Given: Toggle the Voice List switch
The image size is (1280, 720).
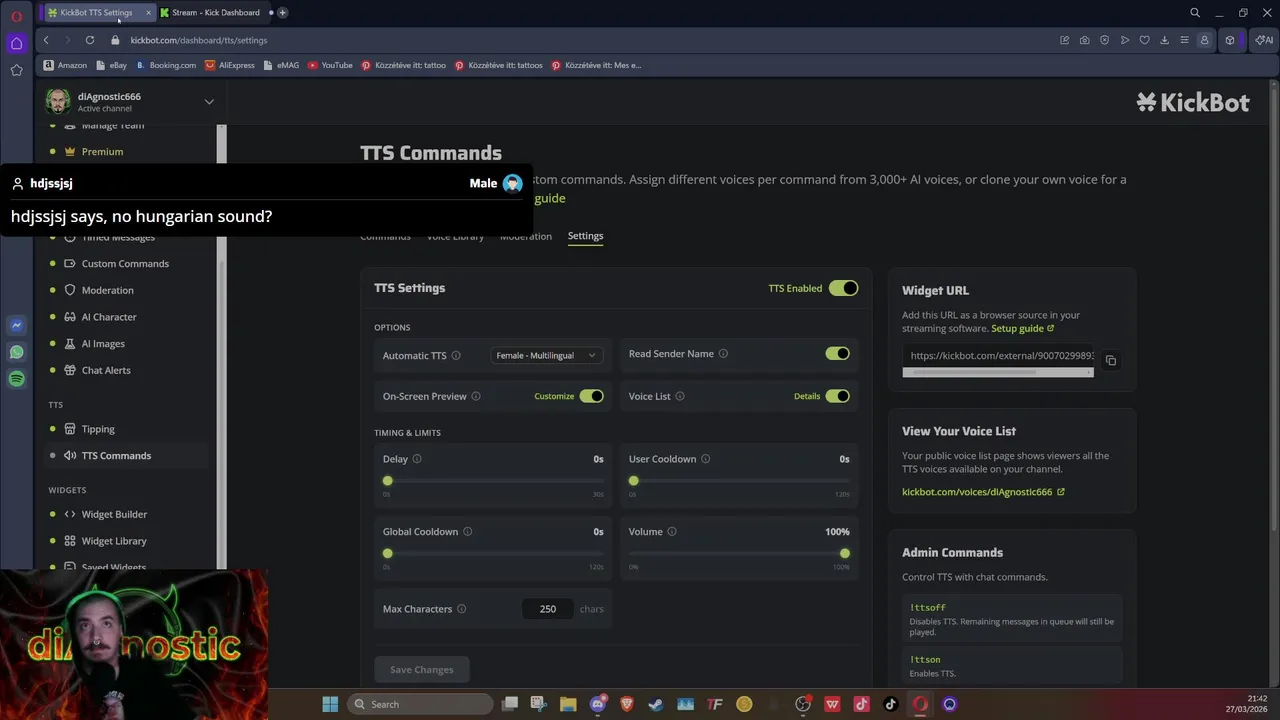Looking at the screenshot, I should (837, 396).
